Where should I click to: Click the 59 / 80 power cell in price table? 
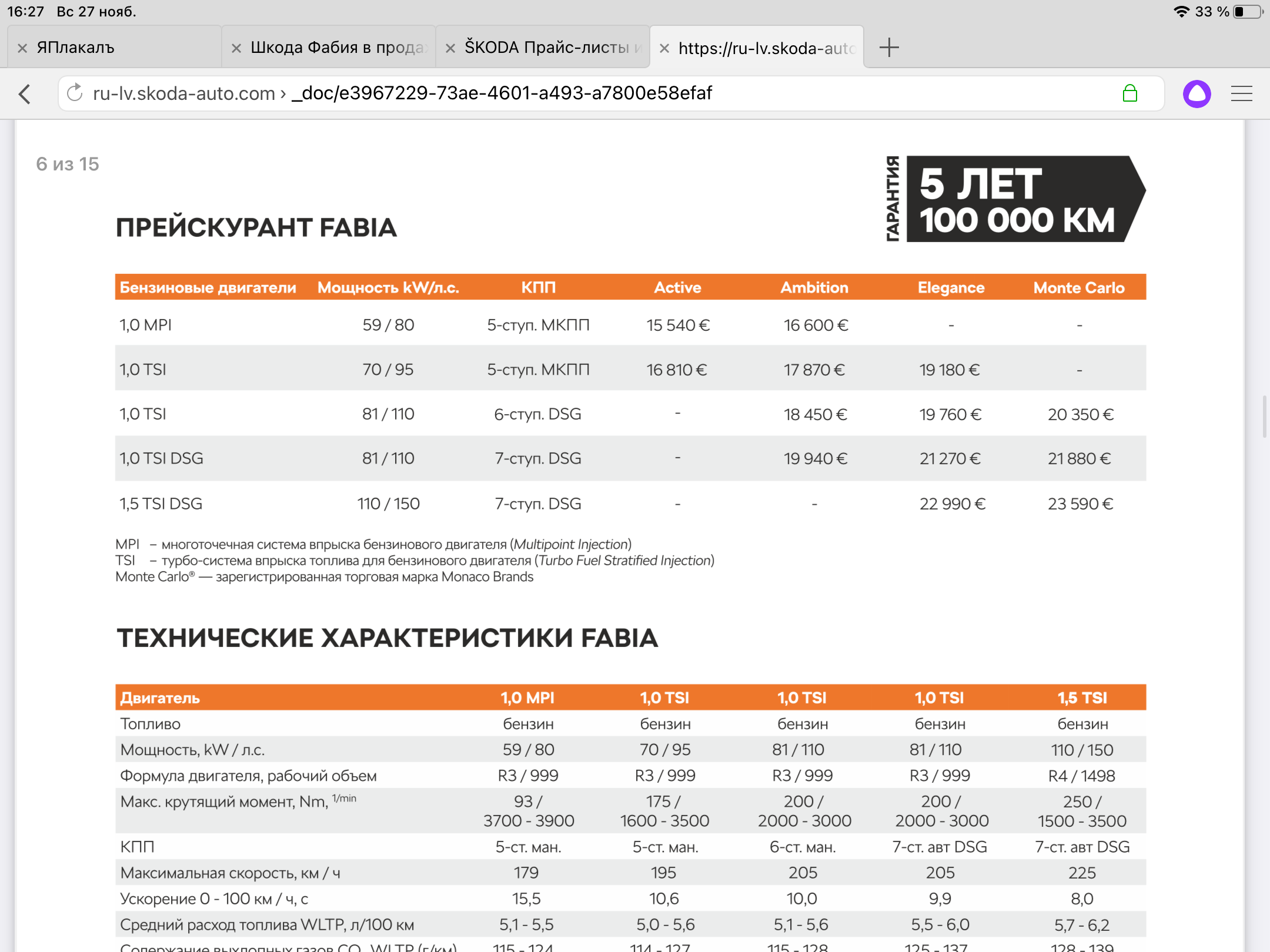(x=388, y=325)
